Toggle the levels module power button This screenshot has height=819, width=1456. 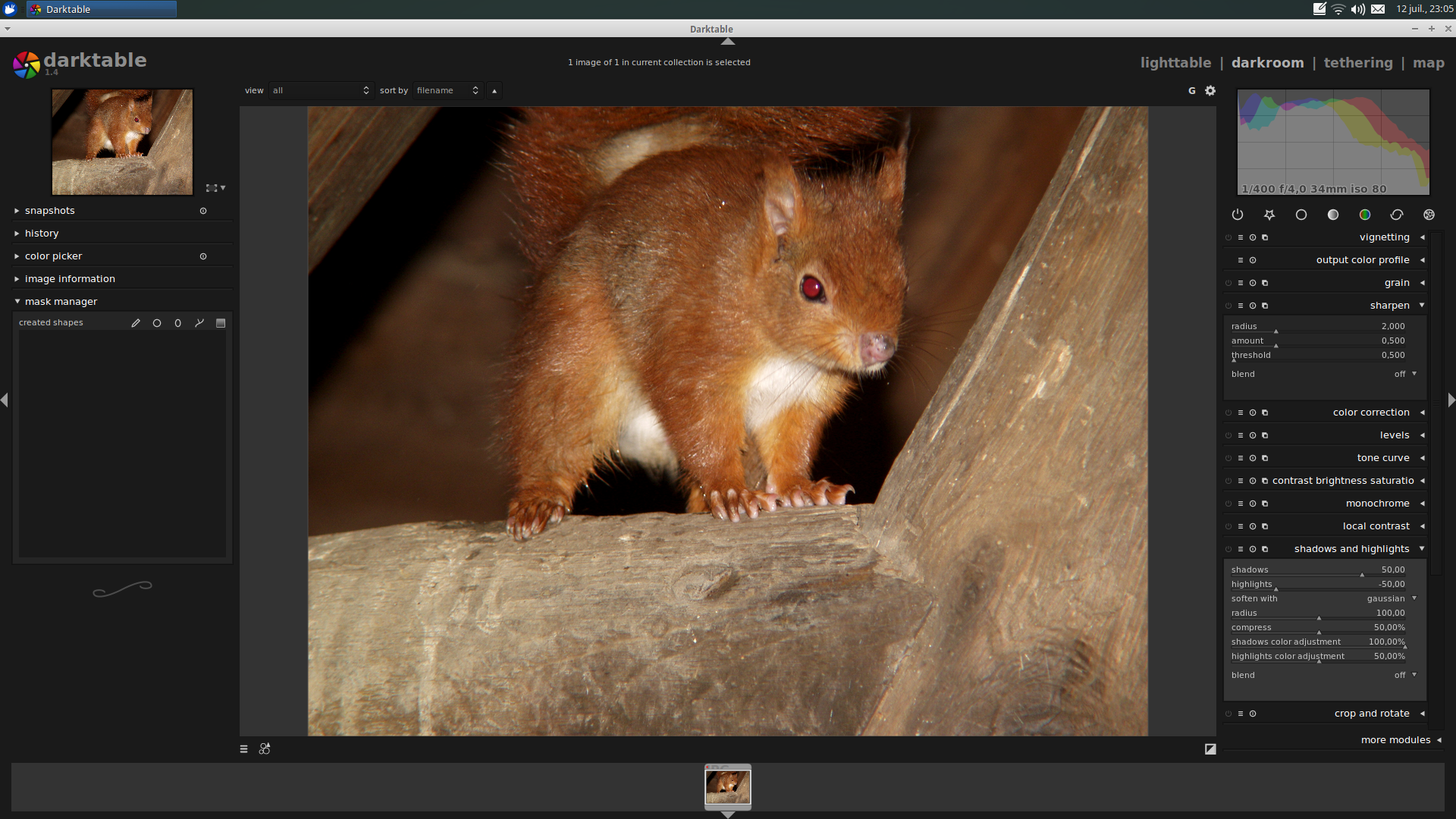click(1228, 435)
